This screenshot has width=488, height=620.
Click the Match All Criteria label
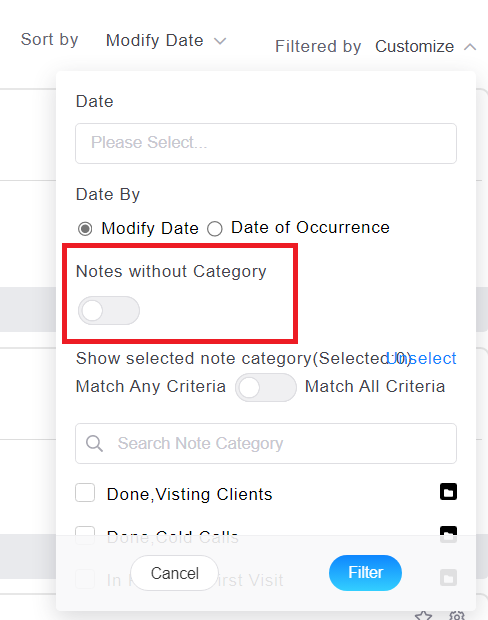point(375,386)
